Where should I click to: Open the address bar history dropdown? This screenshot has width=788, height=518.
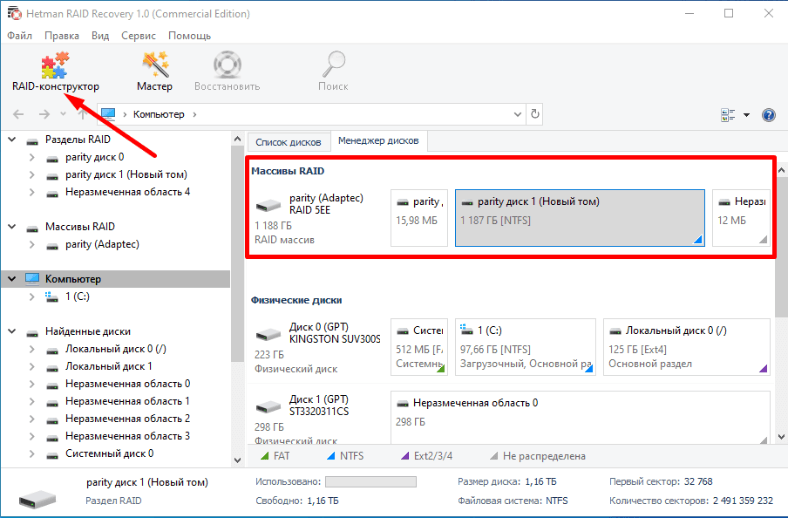point(517,115)
